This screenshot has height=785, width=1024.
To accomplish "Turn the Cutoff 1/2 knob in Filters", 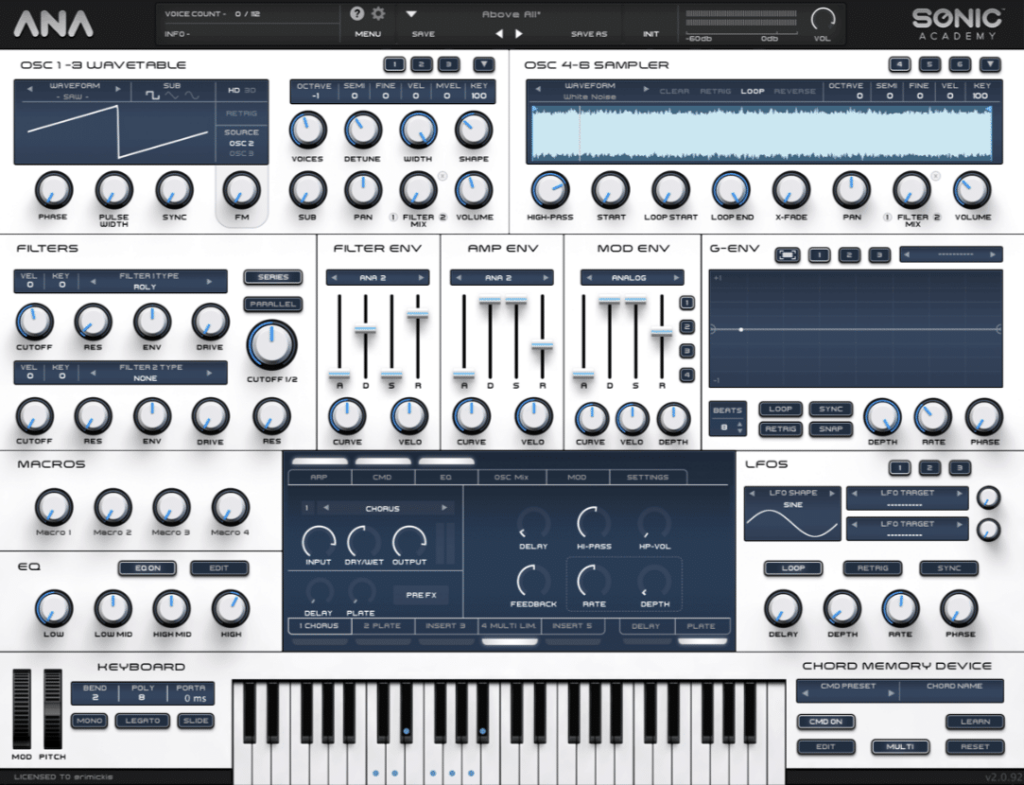I will click(271, 343).
